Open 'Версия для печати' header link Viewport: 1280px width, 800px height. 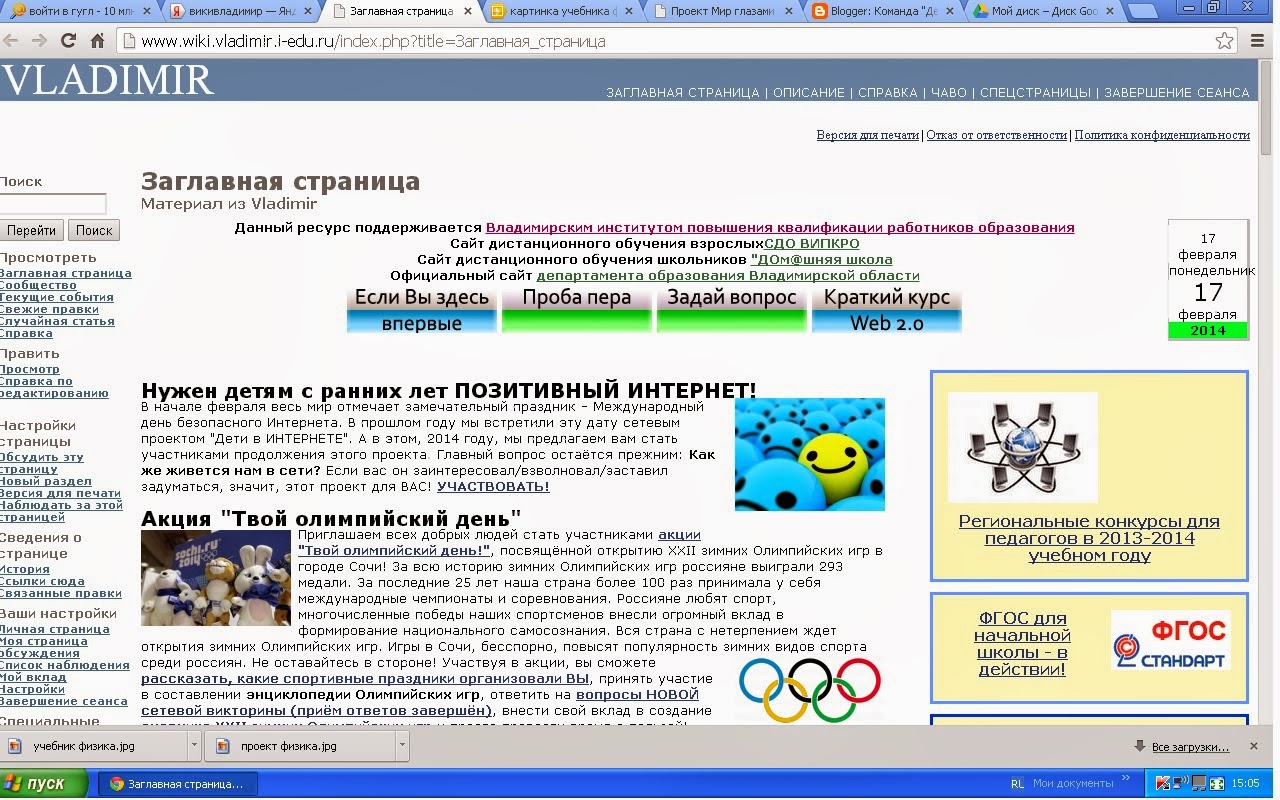pos(867,135)
